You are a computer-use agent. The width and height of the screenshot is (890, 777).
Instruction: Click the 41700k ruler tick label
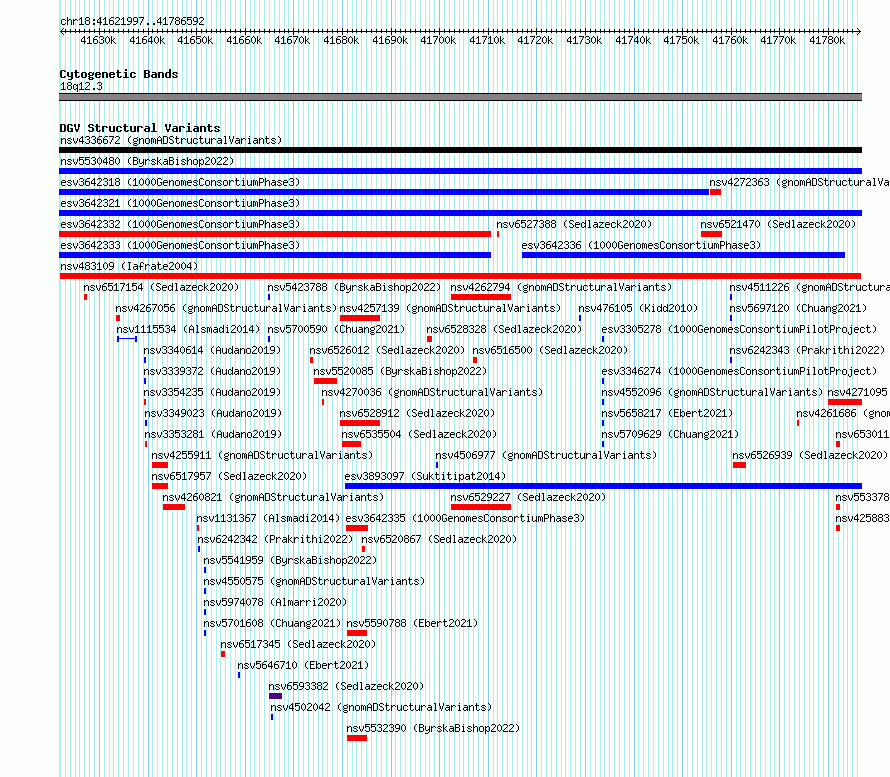click(438, 40)
